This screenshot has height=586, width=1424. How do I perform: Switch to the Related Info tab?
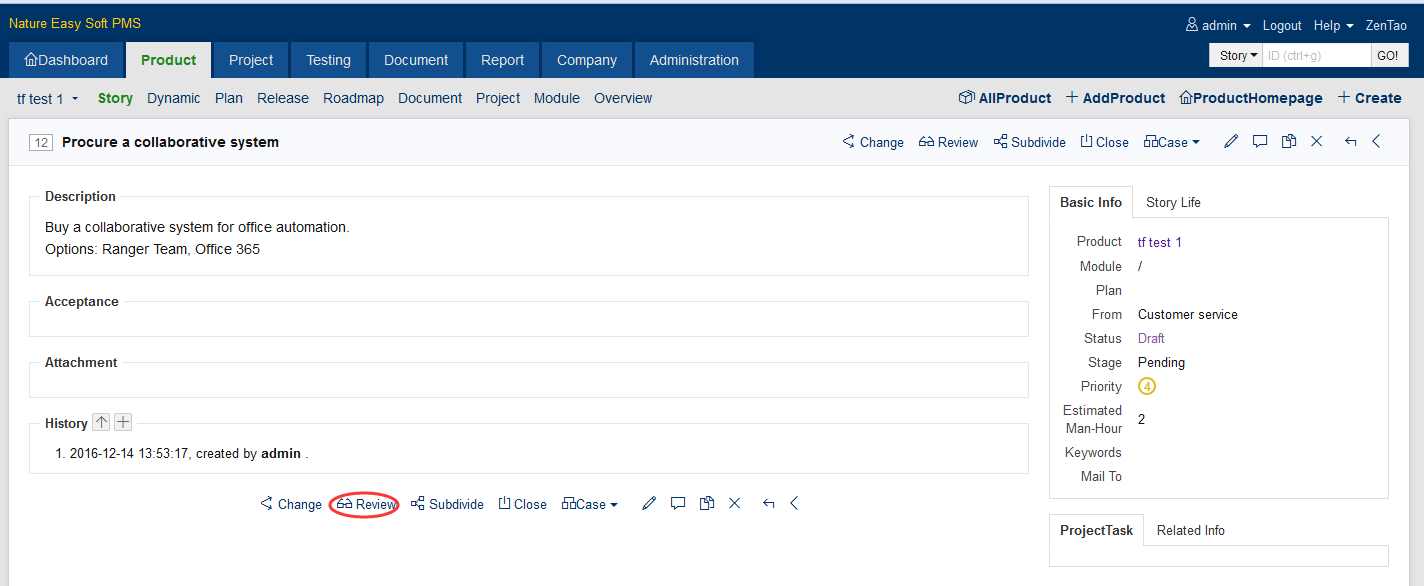coord(1190,530)
